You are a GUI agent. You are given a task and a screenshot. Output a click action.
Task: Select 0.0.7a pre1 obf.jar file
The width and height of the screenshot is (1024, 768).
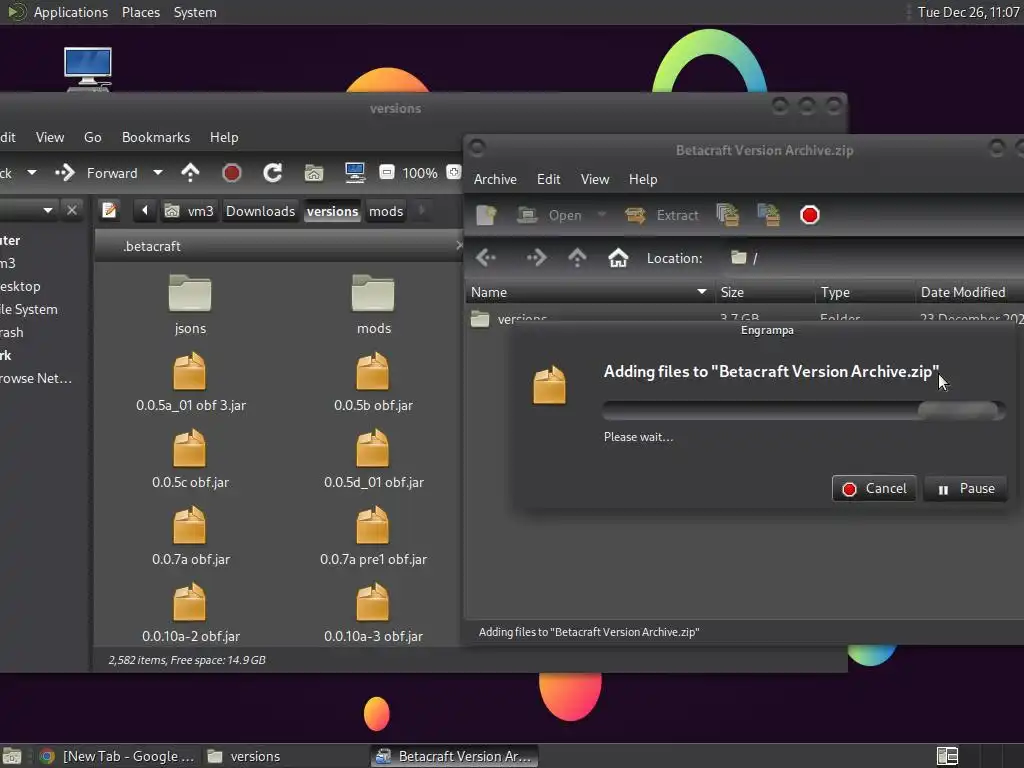click(x=374, y=536)
